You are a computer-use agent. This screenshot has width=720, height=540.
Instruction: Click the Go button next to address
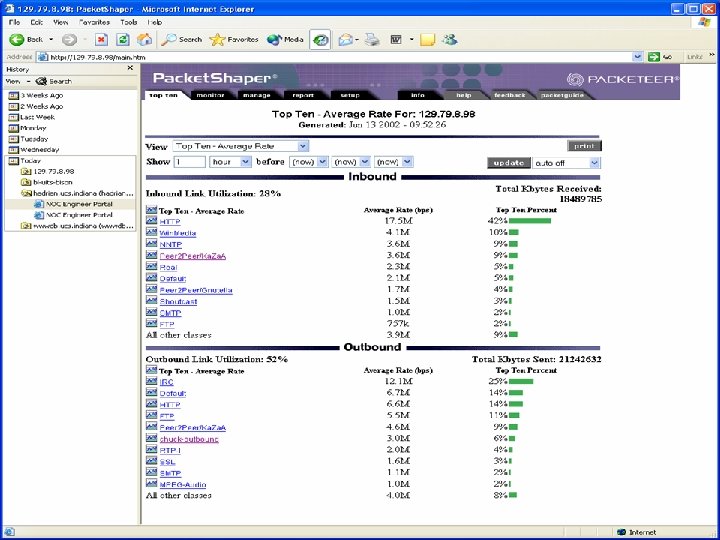(x=660, y=57)
